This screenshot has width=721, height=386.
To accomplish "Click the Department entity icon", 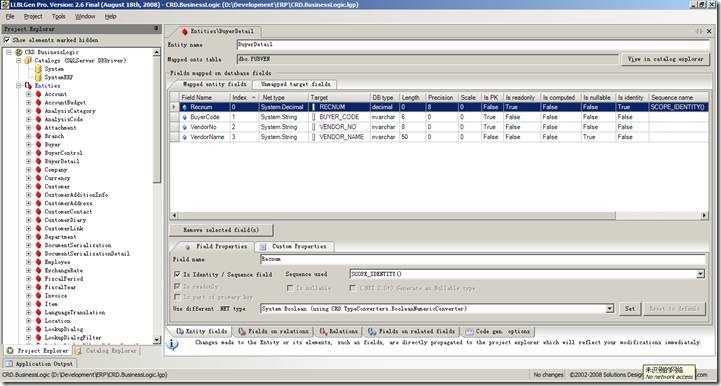I will point(39,237).
